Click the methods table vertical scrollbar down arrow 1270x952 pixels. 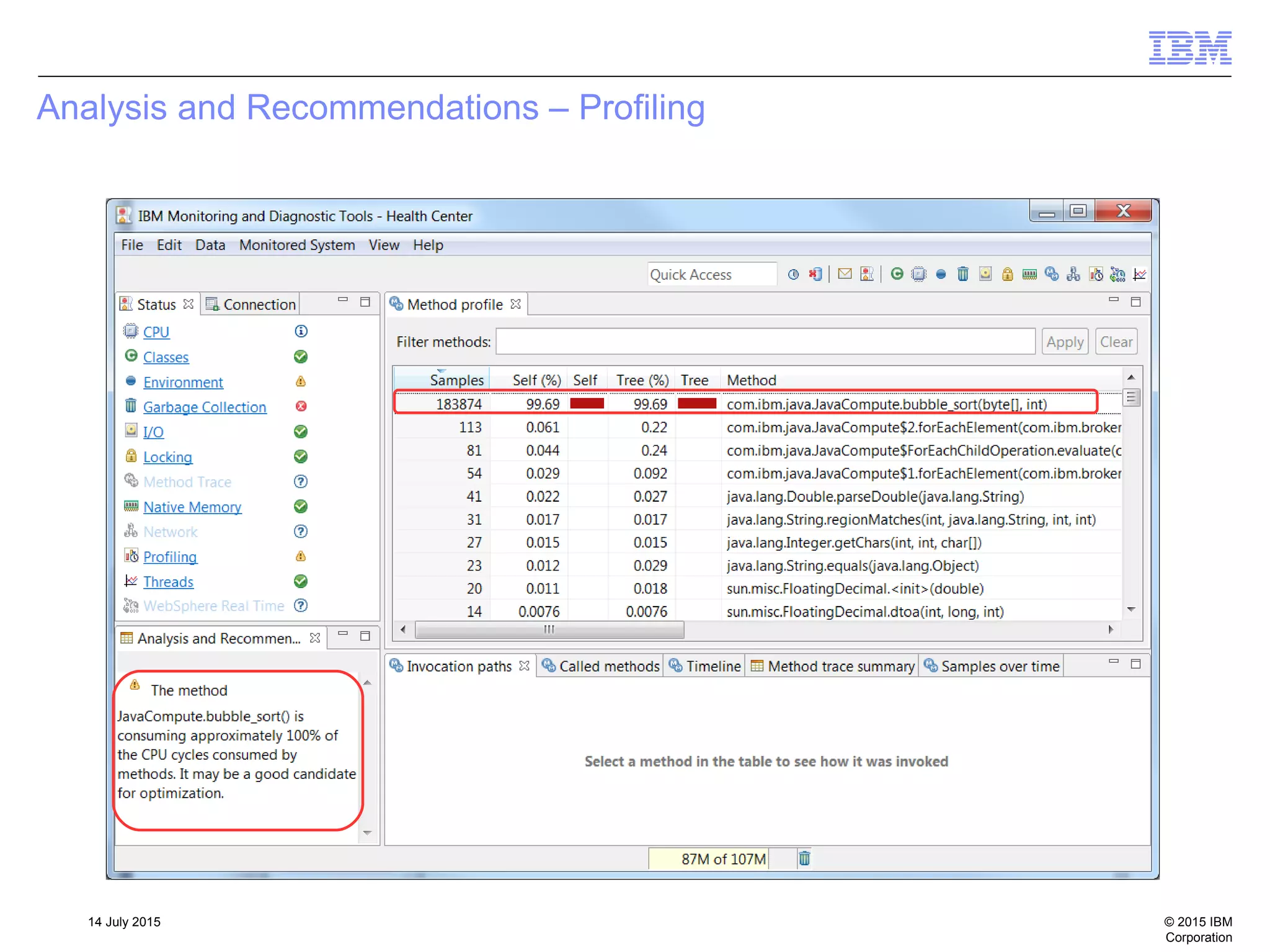1131,610
